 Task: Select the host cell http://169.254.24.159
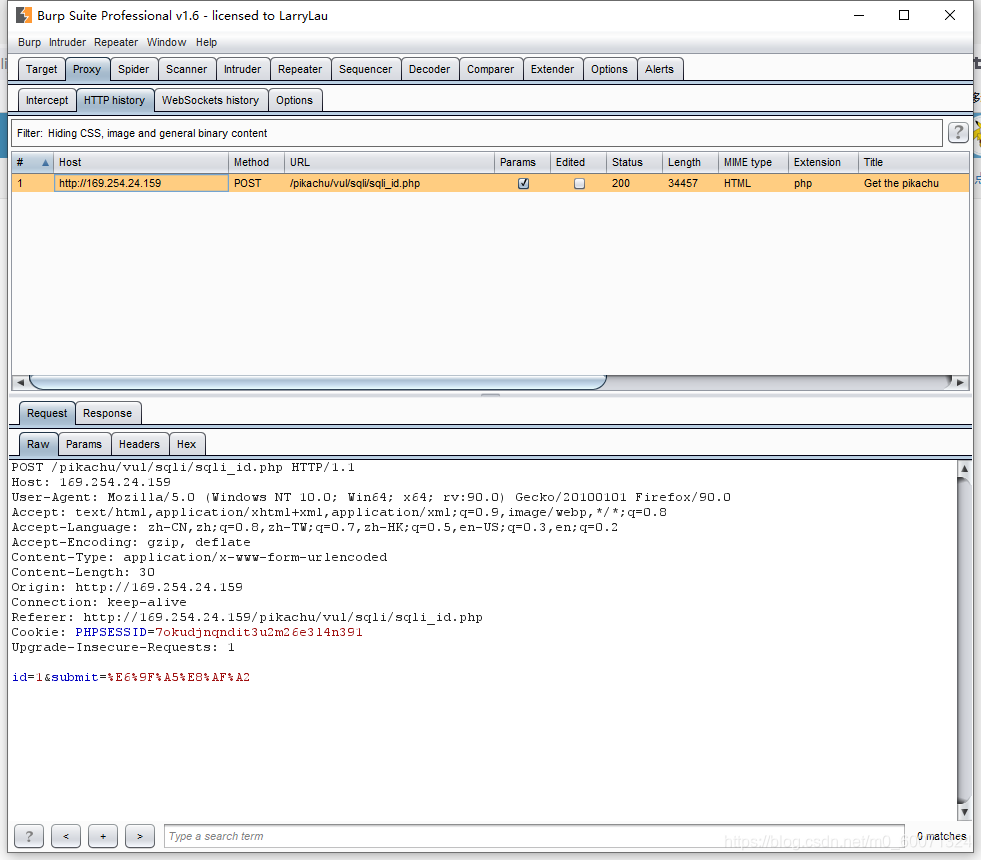click(x=141, y=183)
